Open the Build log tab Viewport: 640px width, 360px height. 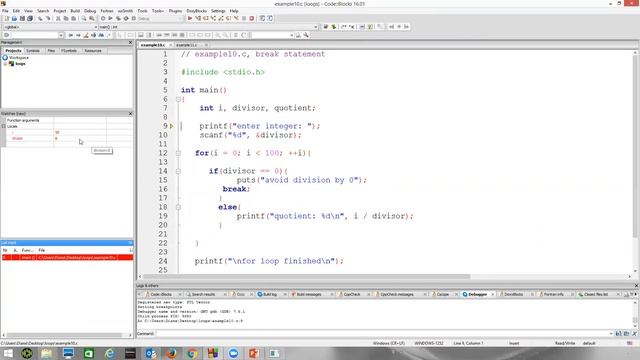pos(270,294)
